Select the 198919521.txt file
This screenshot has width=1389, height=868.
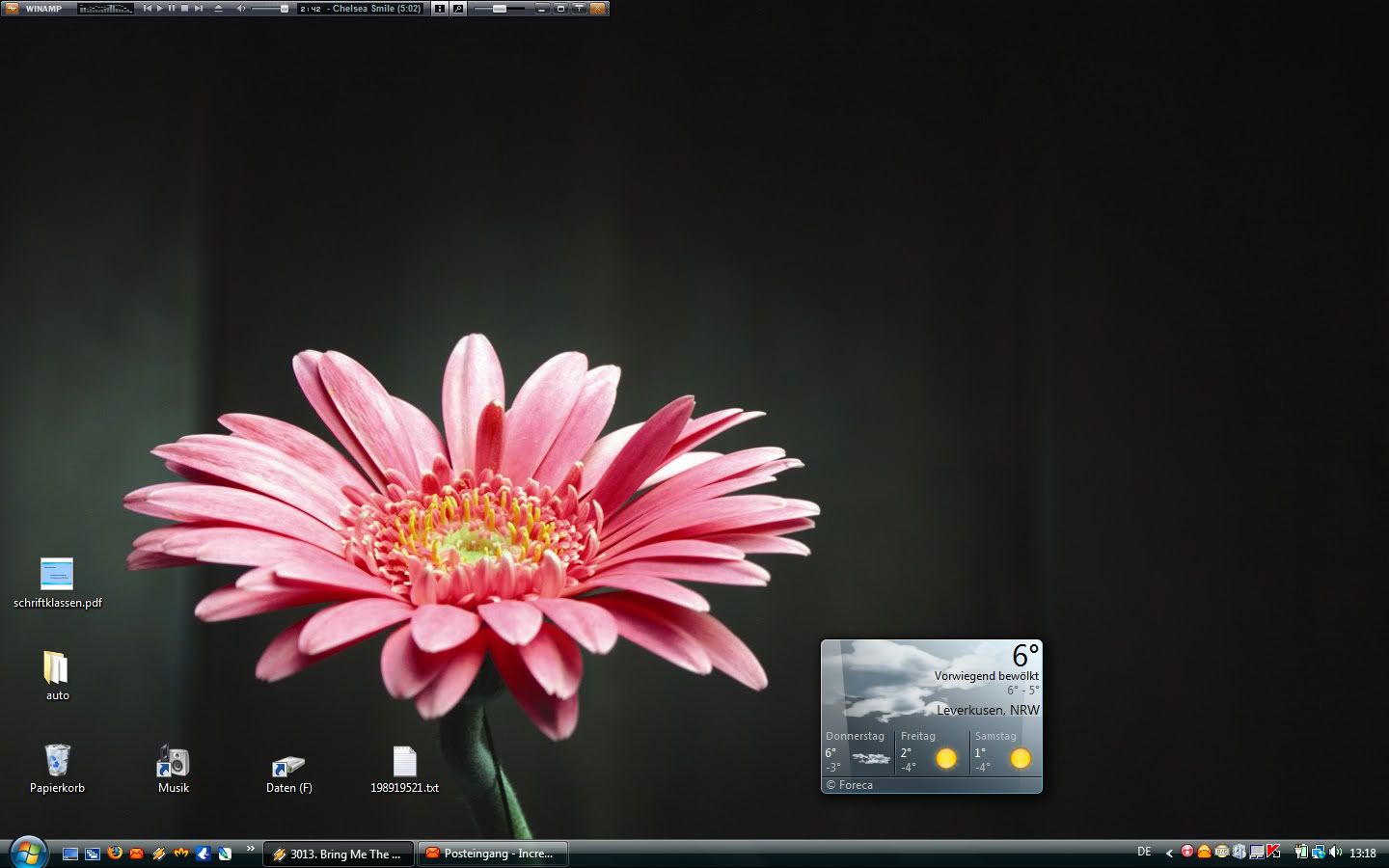coord(404,762)
